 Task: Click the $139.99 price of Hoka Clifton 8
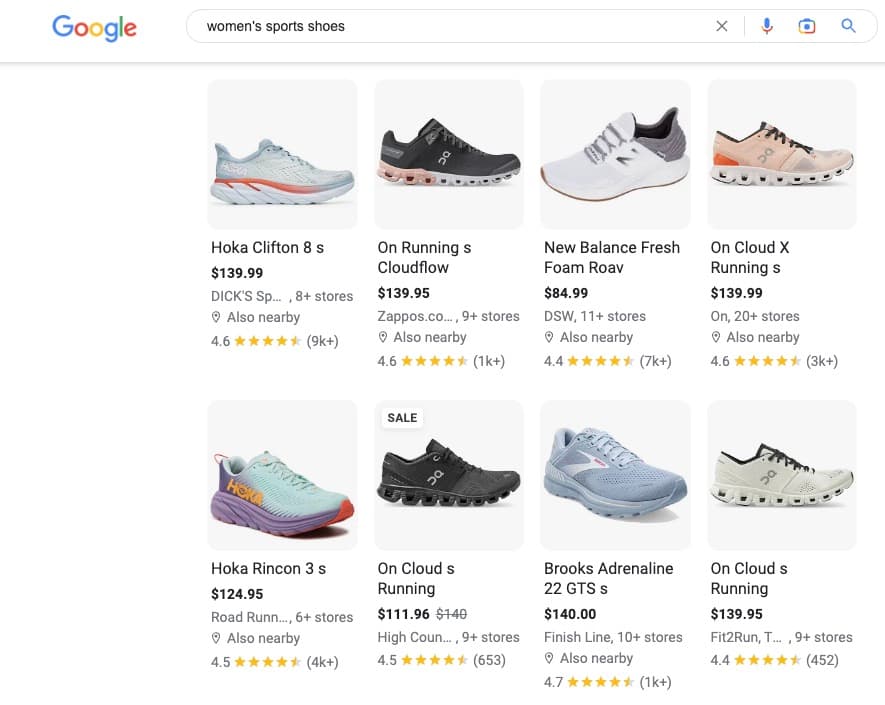[x=237, y=273]
